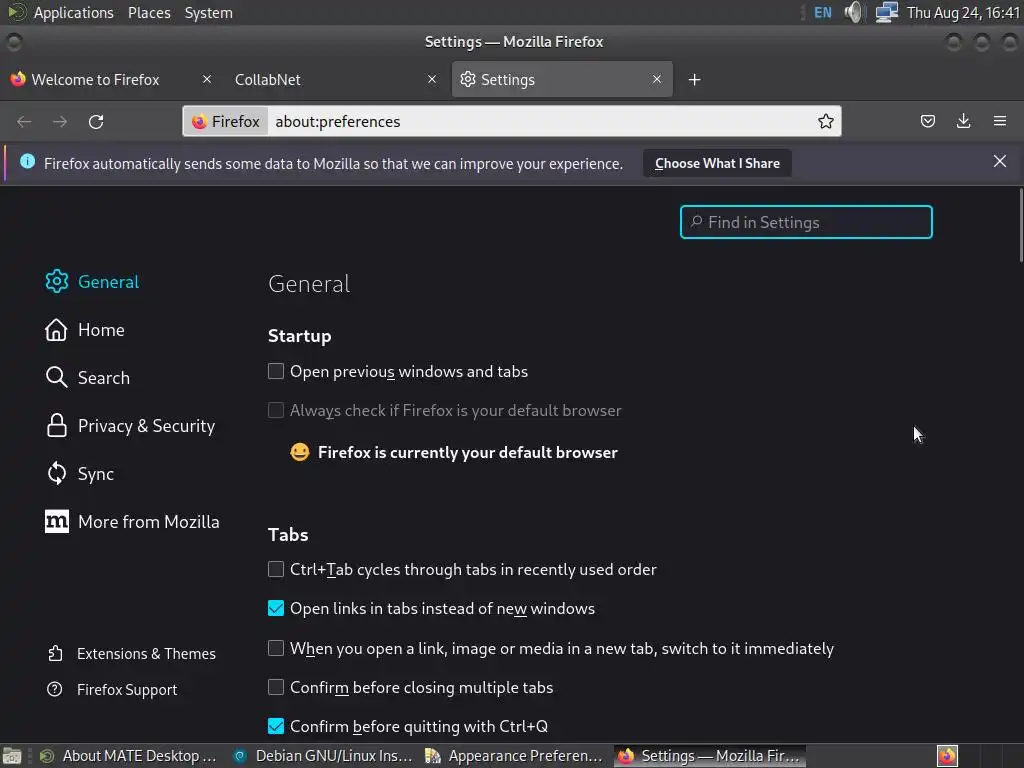Click the MATE logo next to Applications
This screenshot has height=768, width=1024.
(17, 12)
